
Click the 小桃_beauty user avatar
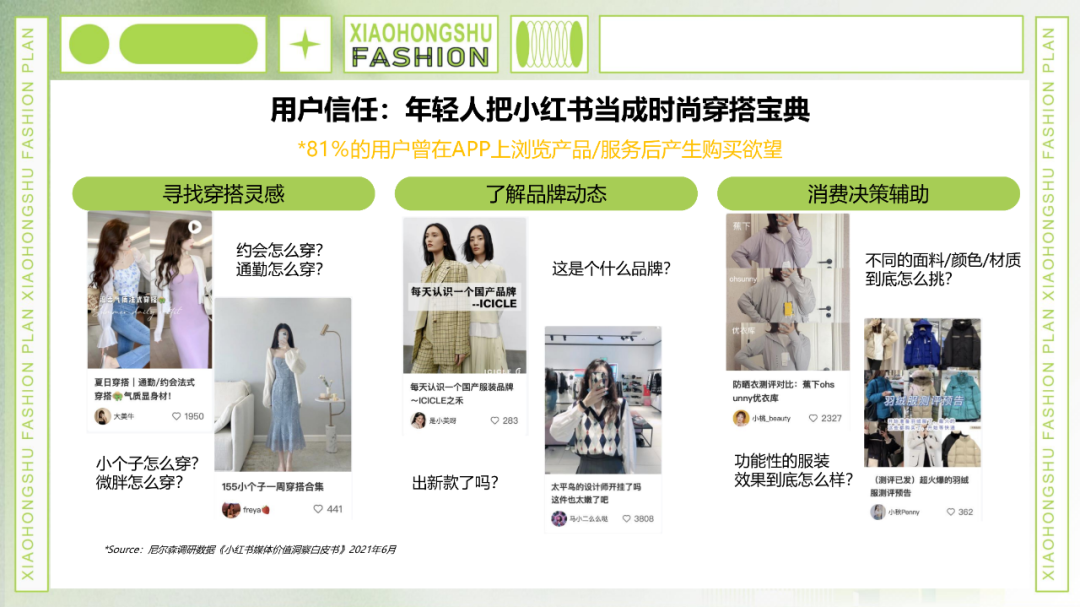pyautogui.click(x=740, y=418)
